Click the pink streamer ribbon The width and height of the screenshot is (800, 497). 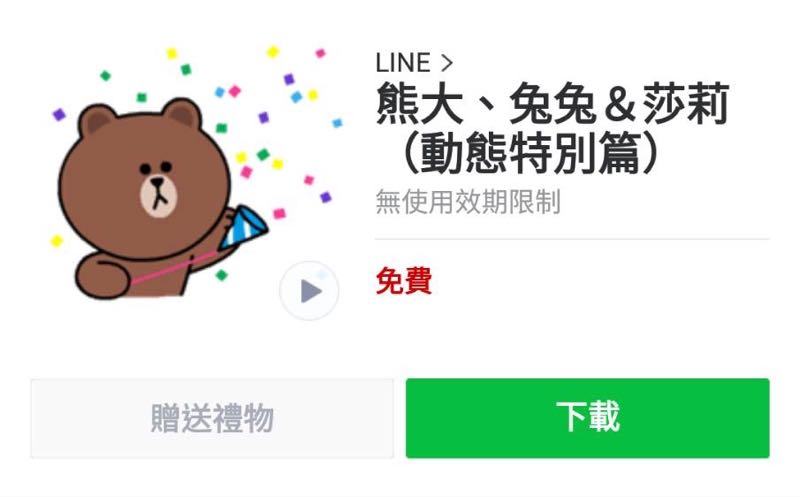coord(173,267)
